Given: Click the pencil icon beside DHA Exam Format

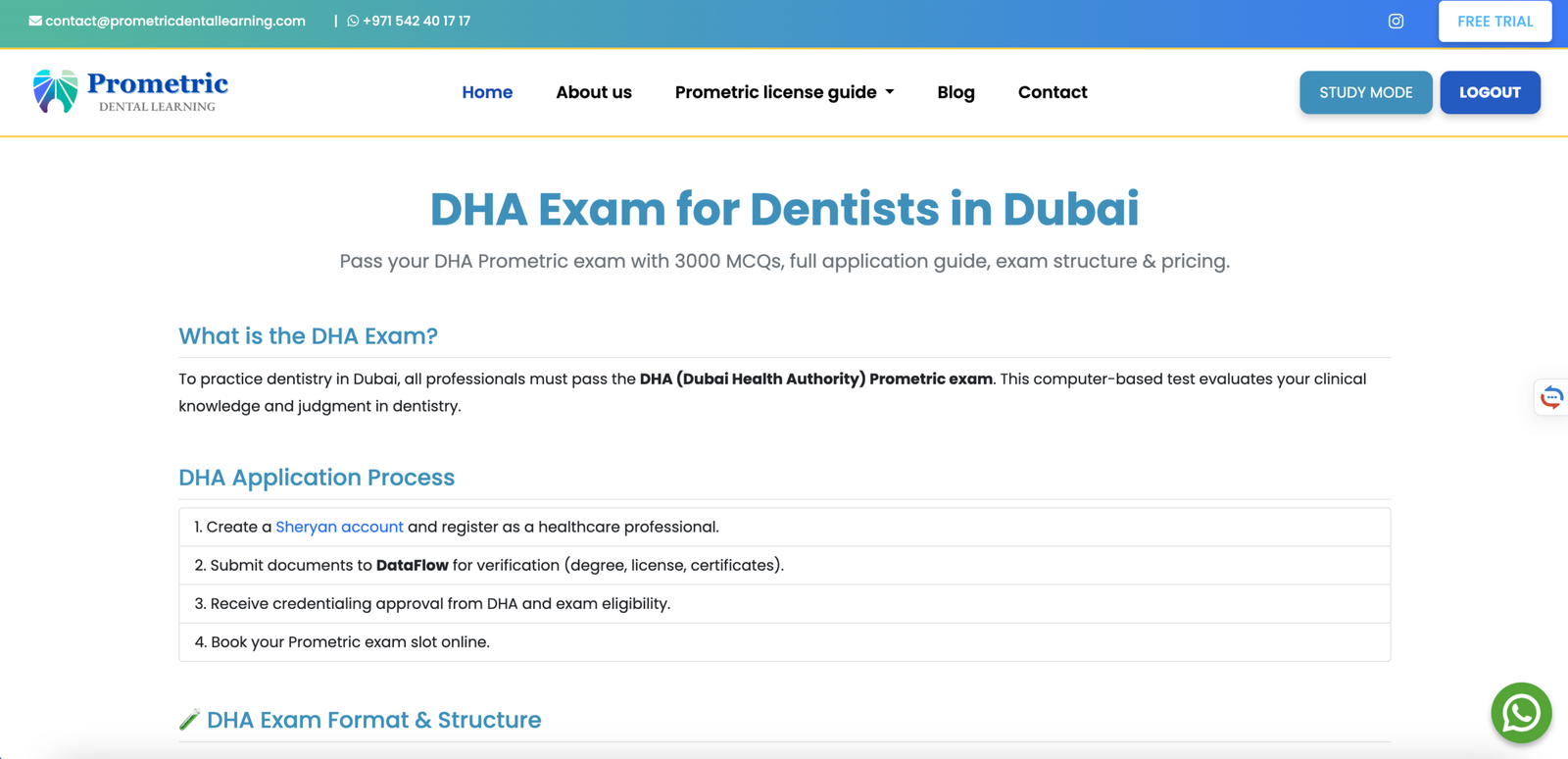Looking at the screenshot, I should click(x=189, y=720).
